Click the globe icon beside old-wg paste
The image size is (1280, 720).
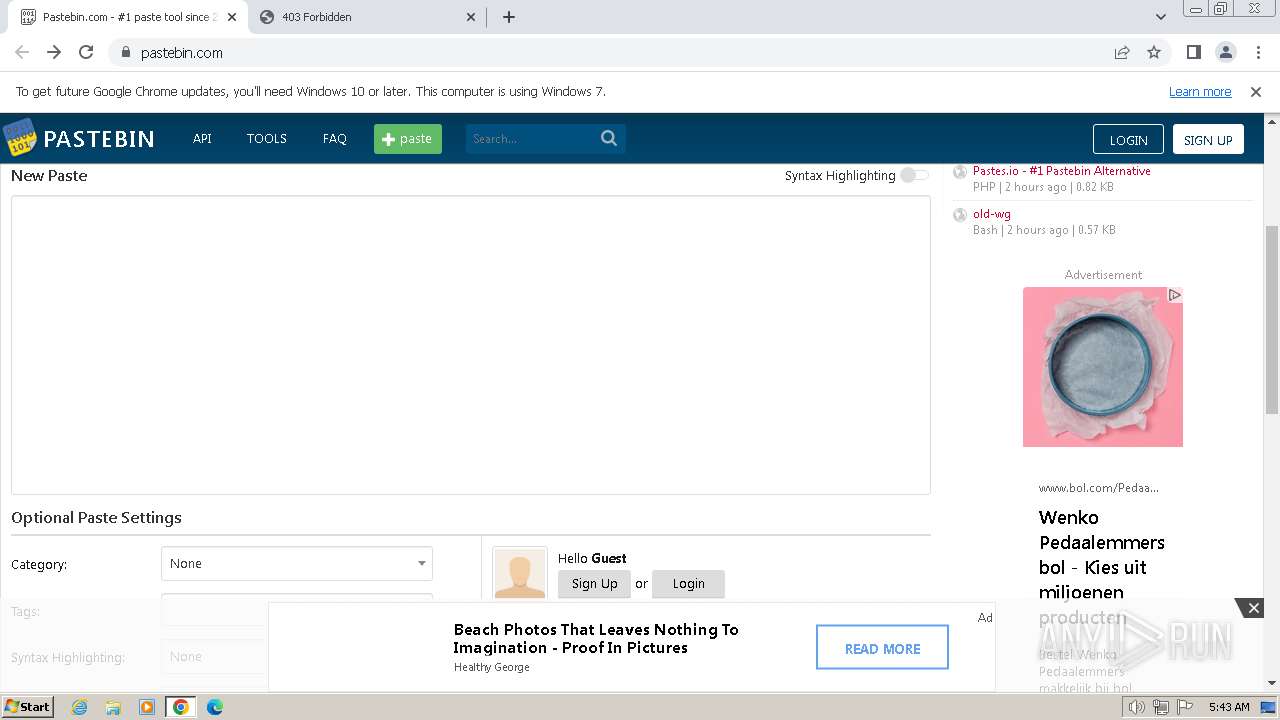click(960, 214)
